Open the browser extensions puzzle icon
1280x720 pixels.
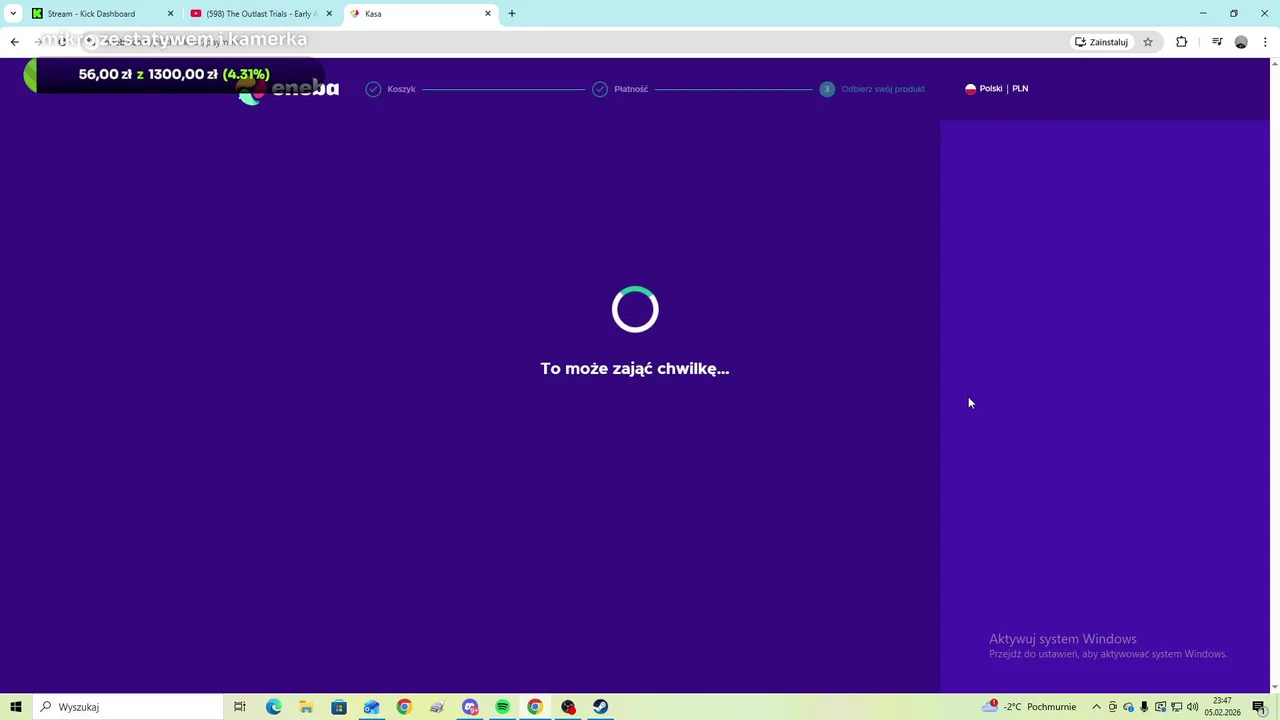(x=1182, y=42)
